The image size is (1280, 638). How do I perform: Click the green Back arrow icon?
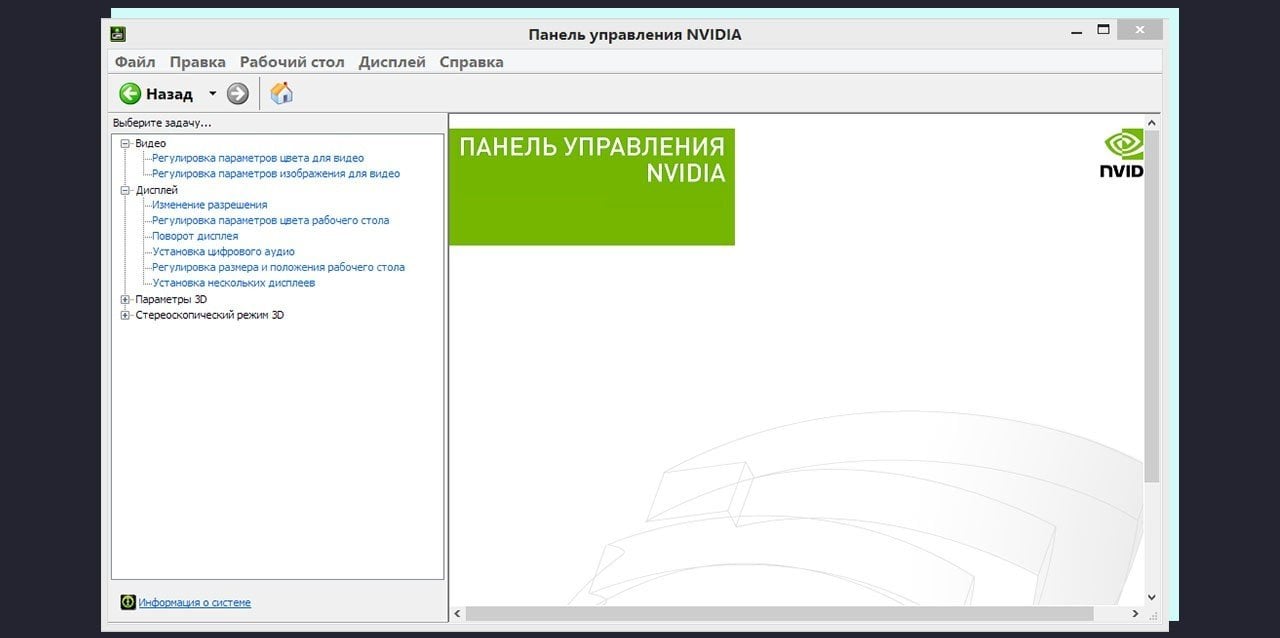(130, 94)
